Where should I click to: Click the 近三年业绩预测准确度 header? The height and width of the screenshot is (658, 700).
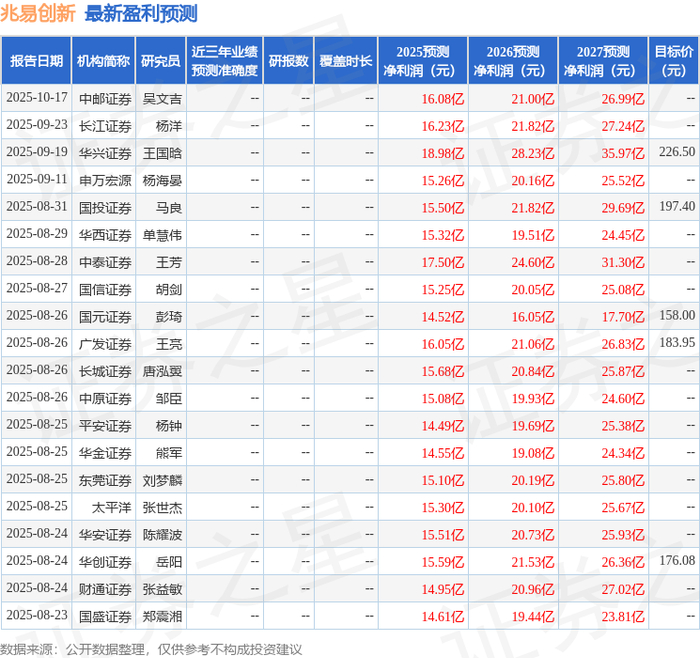[x=225, y=61]
